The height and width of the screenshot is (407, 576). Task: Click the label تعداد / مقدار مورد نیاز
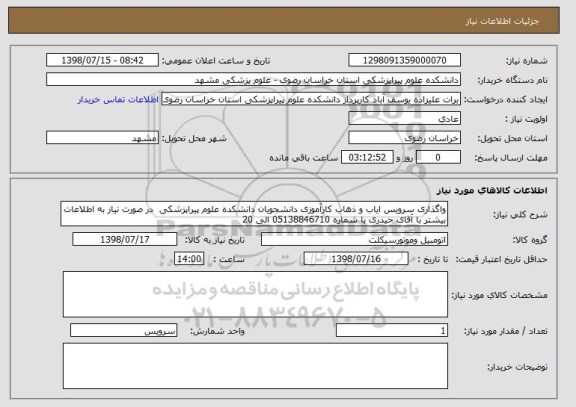pyautogui.click(x=506, y=331)
